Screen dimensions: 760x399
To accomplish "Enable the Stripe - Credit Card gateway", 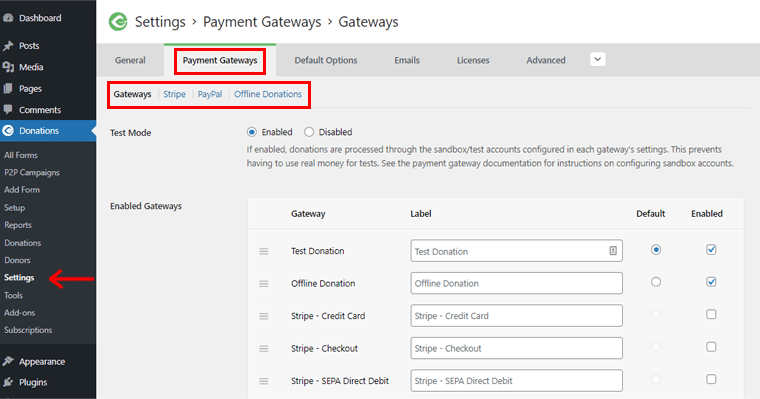I will 711,314.
